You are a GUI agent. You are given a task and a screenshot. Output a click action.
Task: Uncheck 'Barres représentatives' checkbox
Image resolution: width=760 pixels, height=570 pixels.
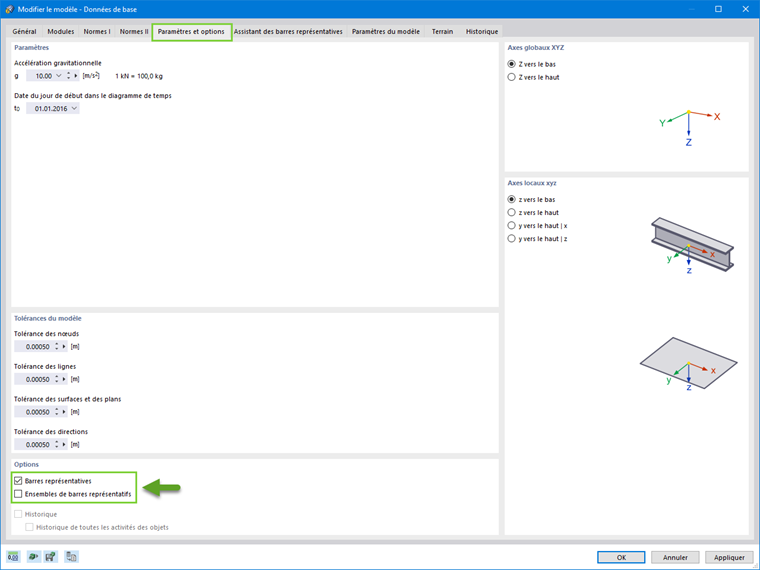click(18, 481)
